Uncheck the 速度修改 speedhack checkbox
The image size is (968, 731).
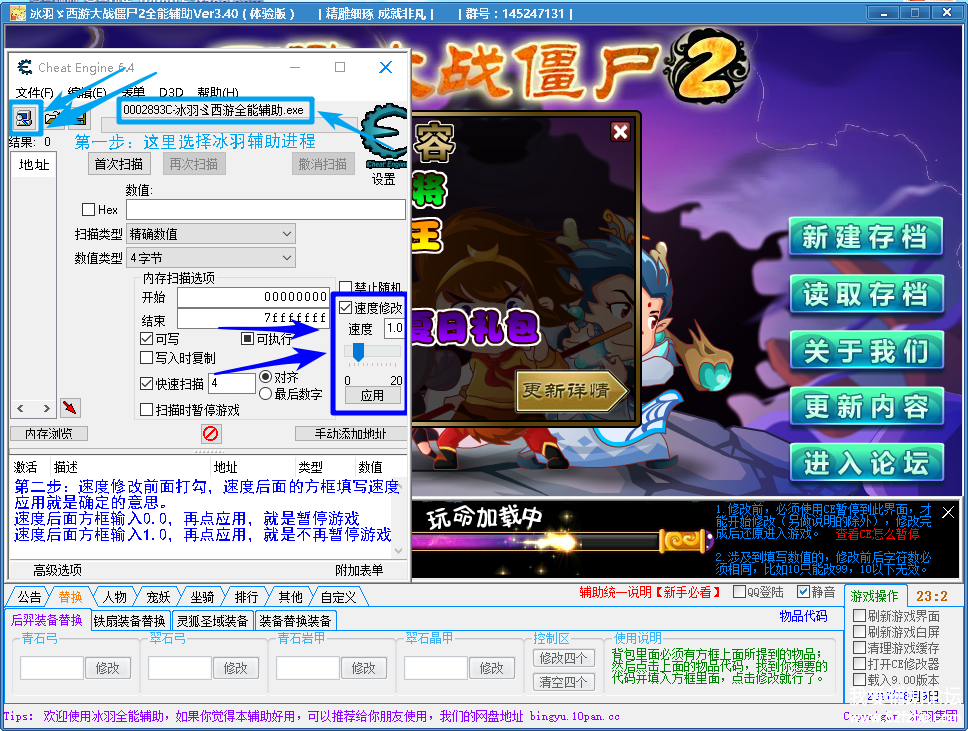[346, 307]
